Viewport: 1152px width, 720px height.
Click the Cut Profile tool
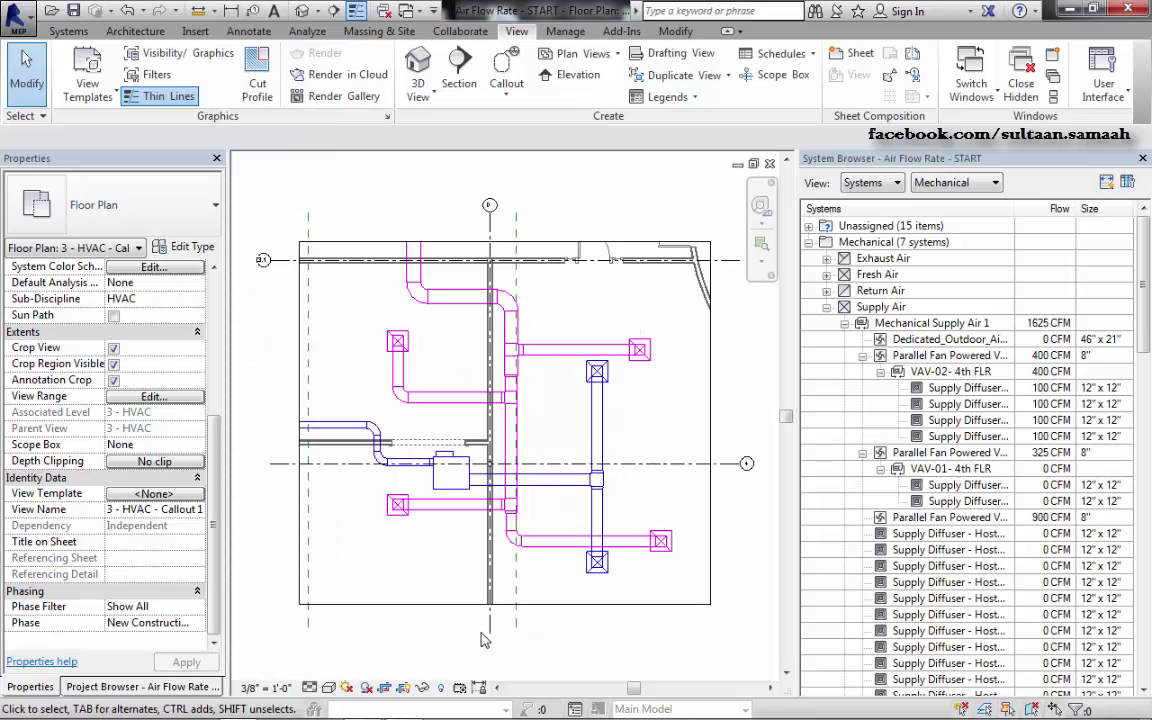click(257, 74)
